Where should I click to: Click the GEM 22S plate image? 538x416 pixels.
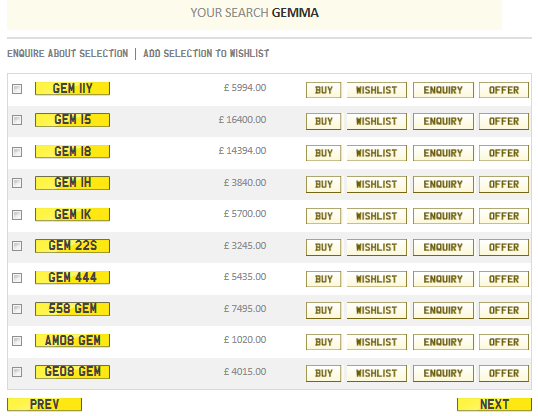[x=72, y=246]
